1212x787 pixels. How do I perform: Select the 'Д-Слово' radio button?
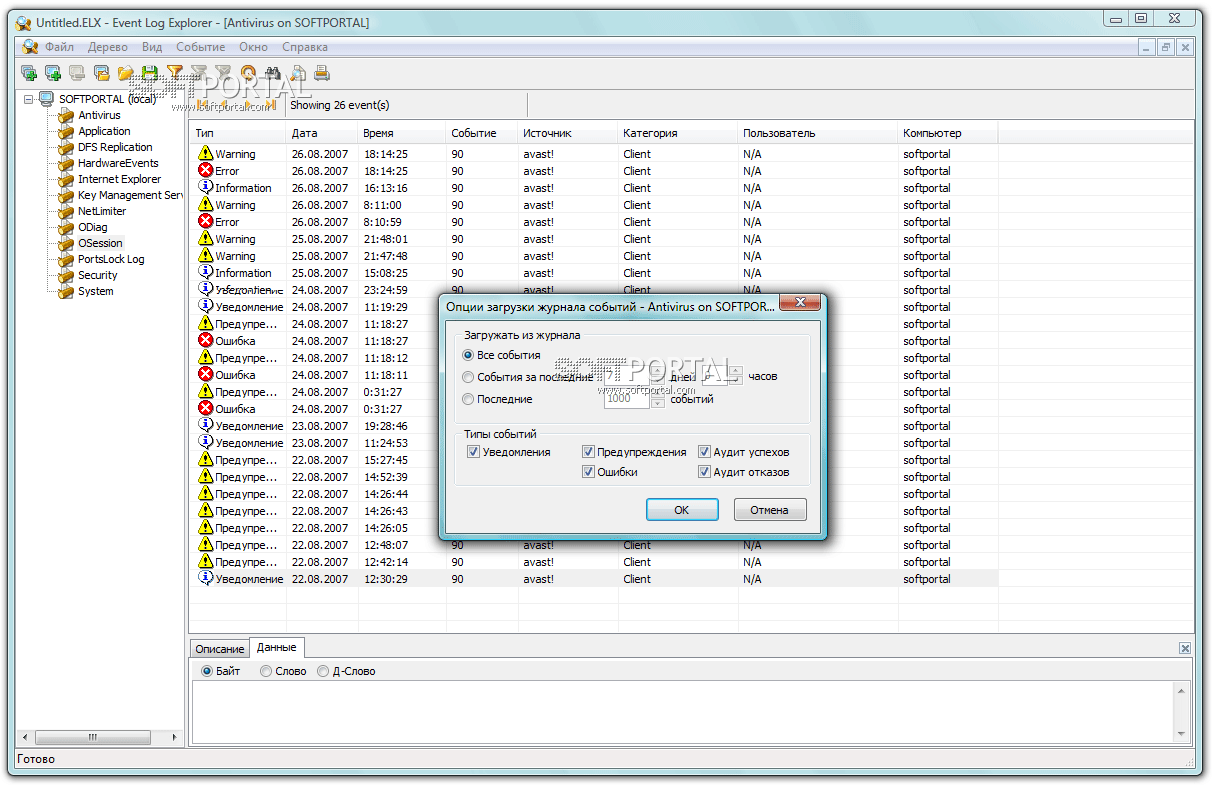pos(323,671)
